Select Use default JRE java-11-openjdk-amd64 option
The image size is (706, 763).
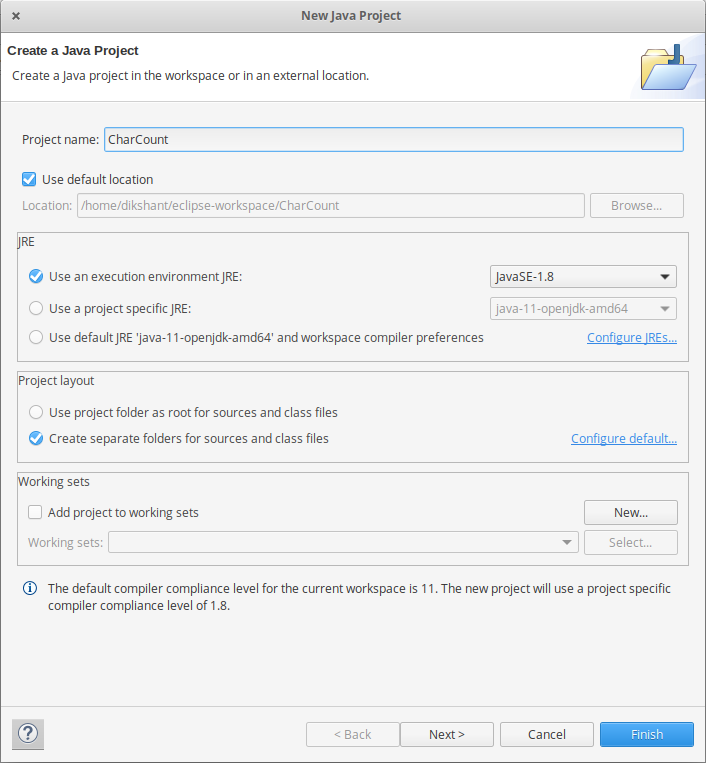tap(36, 337)
